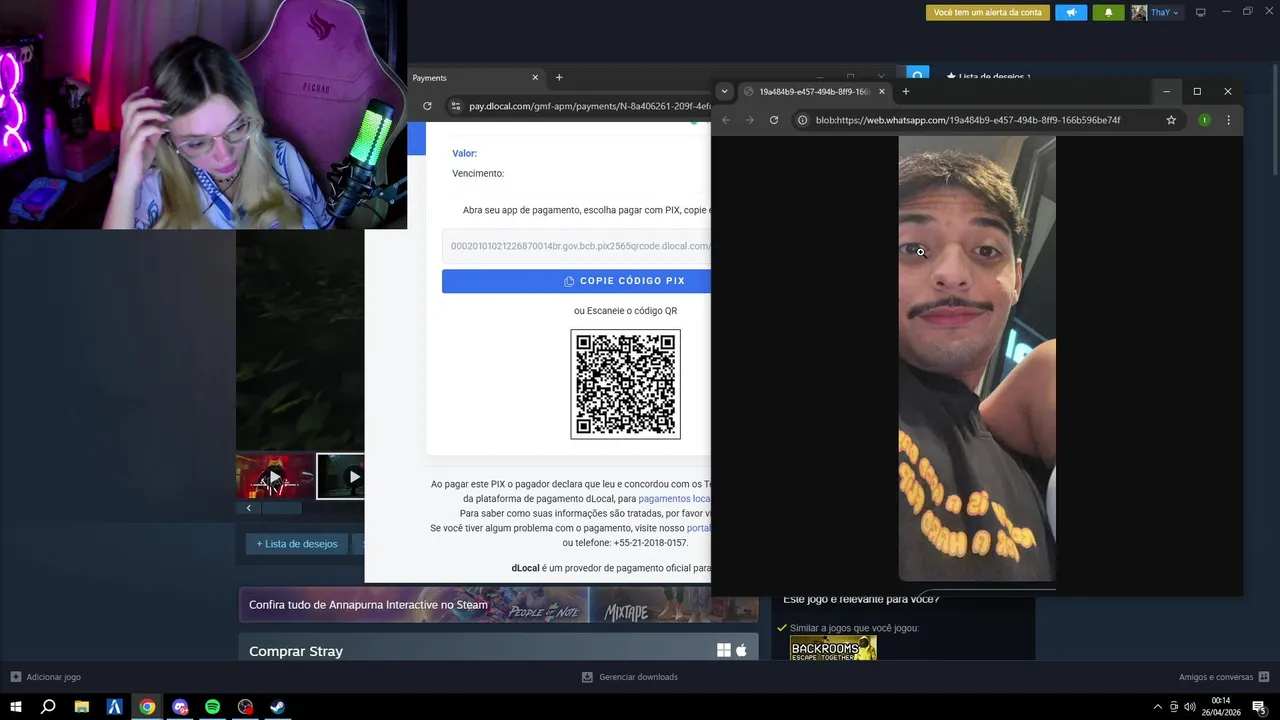Play the Stray trailer video thumbnail
The height and width of the screenshot is (720, 1280).
275,477
